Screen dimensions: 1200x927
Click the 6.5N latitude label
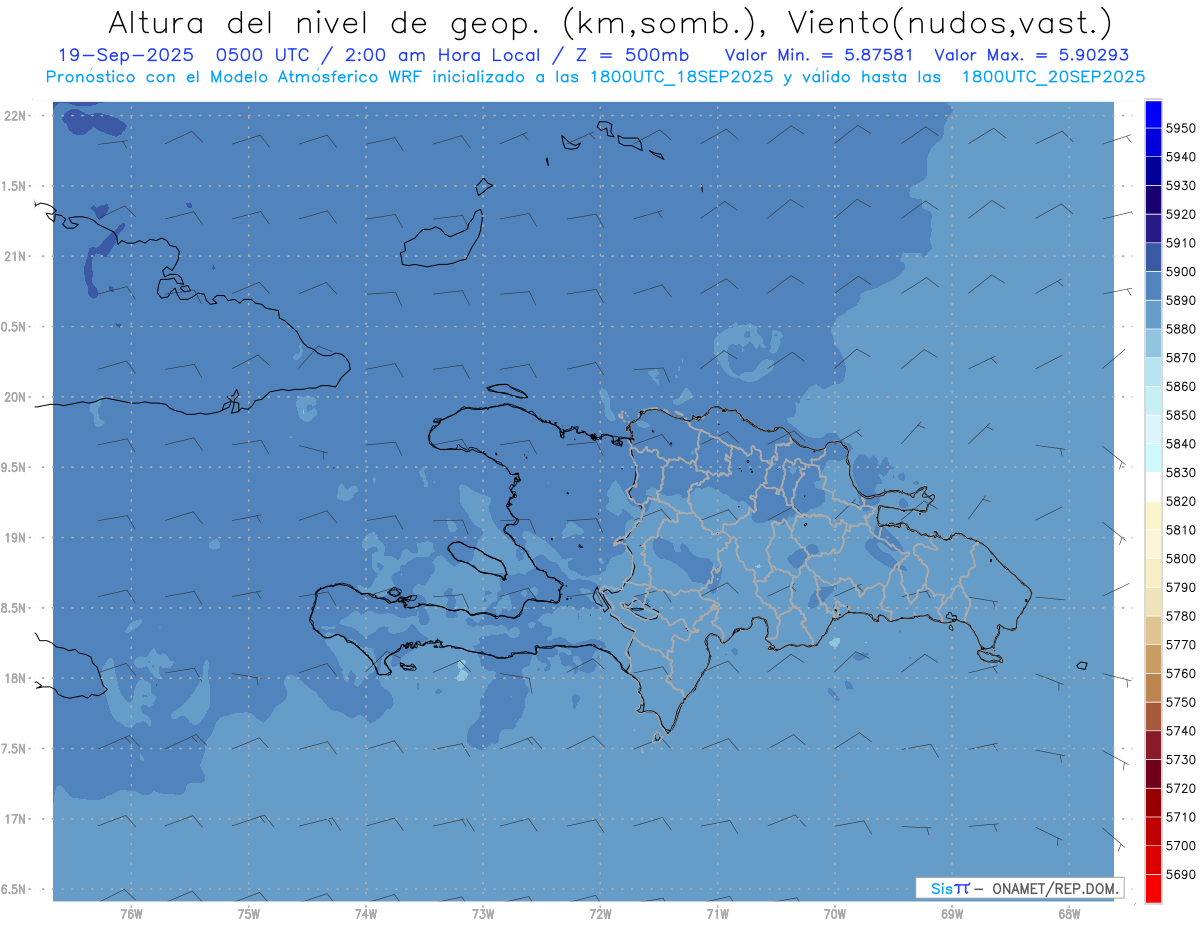tap(13, 889)
